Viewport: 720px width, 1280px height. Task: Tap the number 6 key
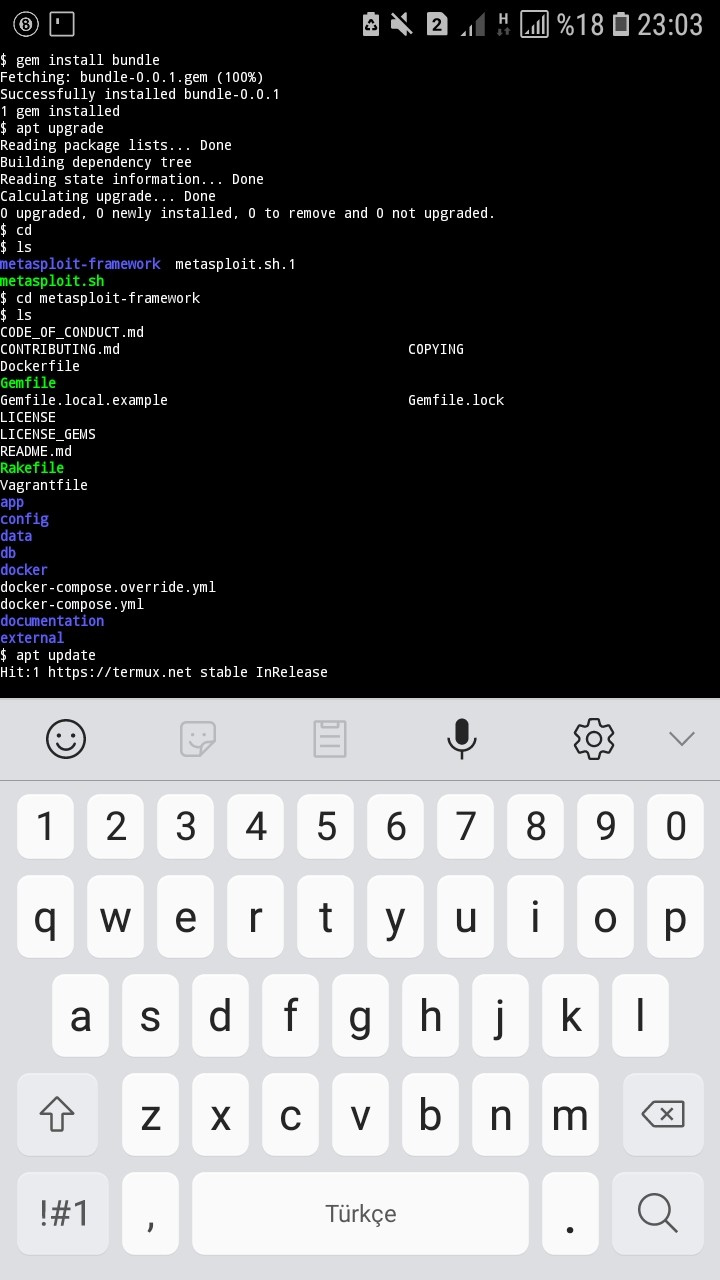click(x=396, y=826)
